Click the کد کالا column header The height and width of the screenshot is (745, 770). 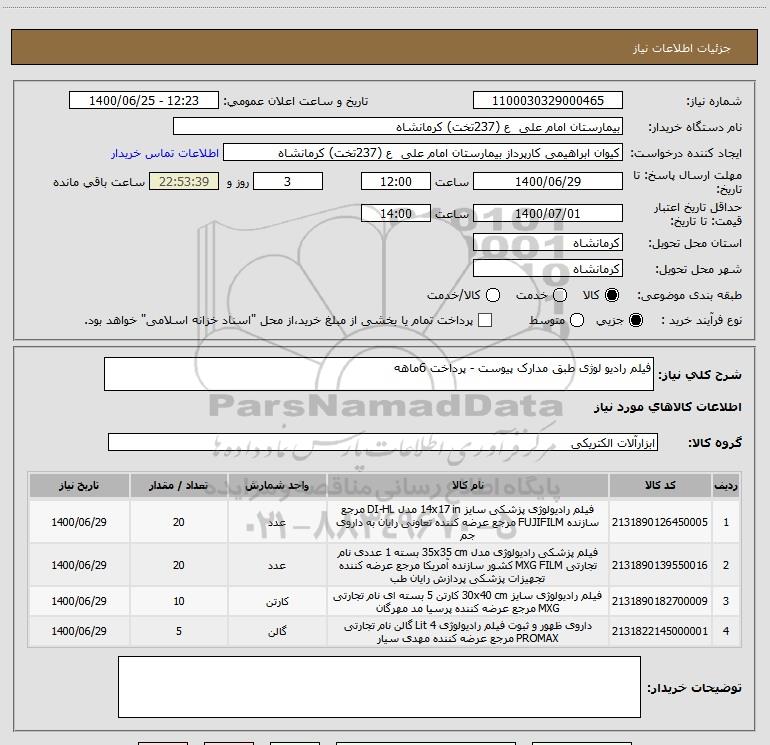(660, 486)
